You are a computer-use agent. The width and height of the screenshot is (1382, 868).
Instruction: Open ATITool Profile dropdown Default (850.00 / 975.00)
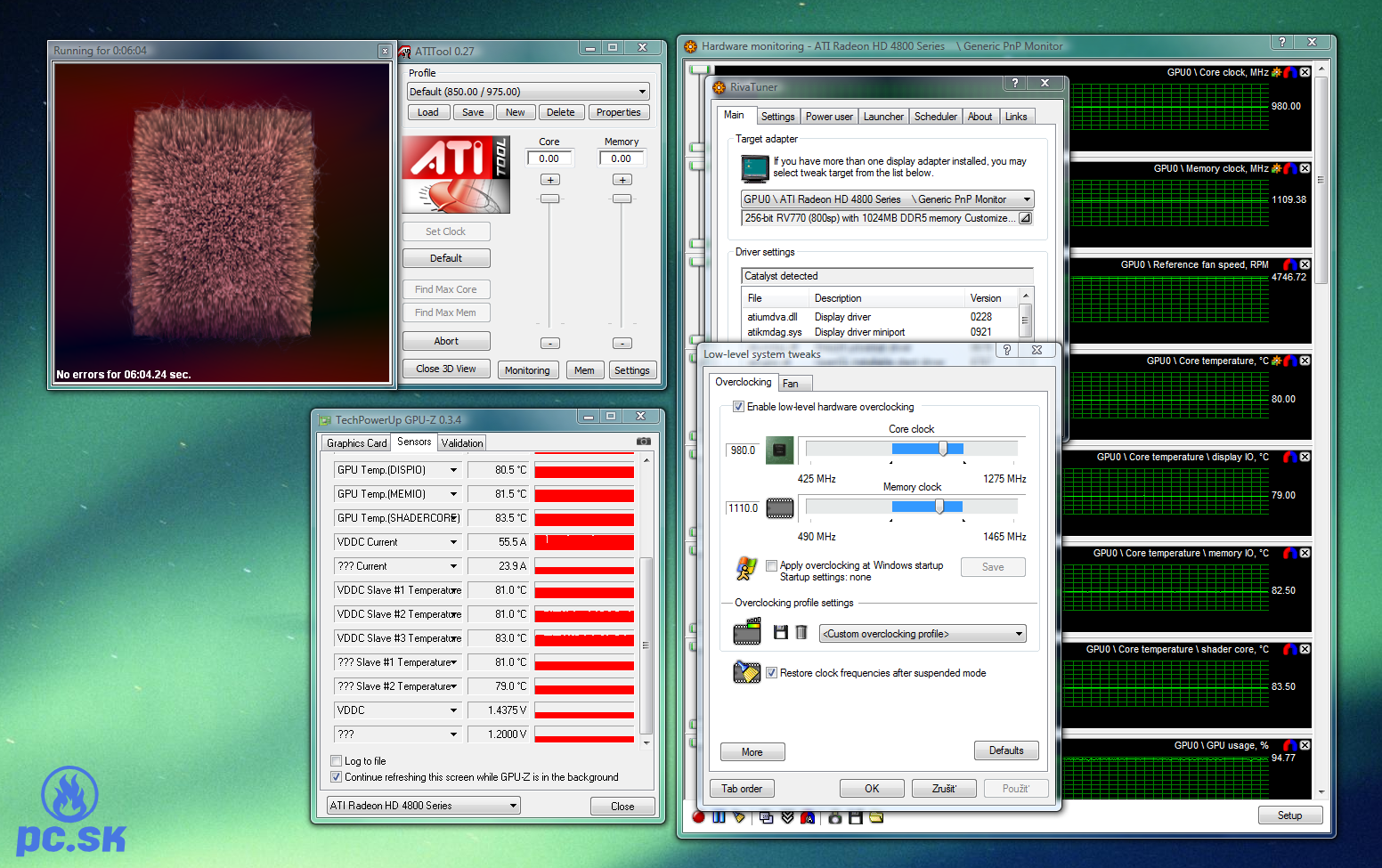[x=528, y=92]
